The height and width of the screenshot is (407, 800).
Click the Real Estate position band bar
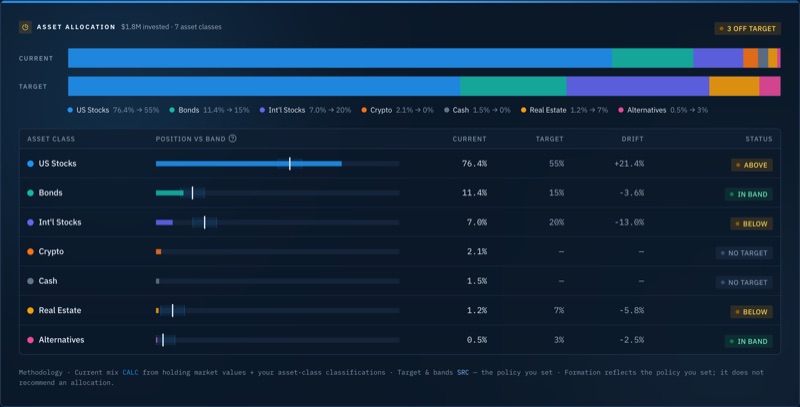click(x=278, y=310)
